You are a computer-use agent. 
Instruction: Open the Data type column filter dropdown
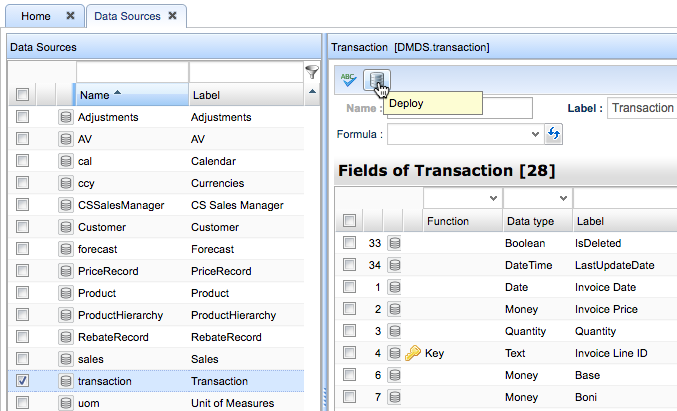pyautogui.click(x=563, y=199)
